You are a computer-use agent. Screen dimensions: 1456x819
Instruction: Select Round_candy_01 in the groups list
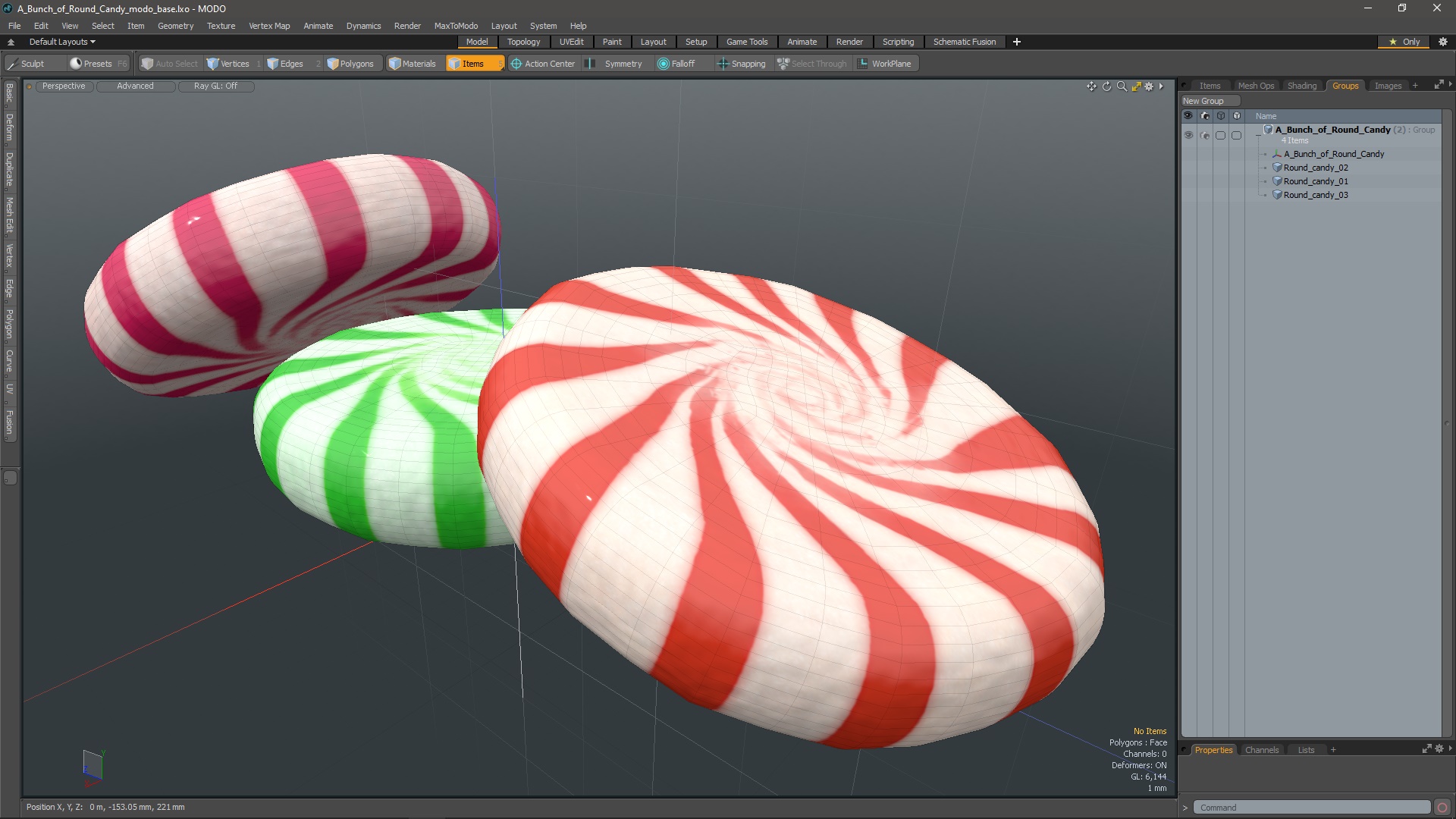tap(1316, 181)
